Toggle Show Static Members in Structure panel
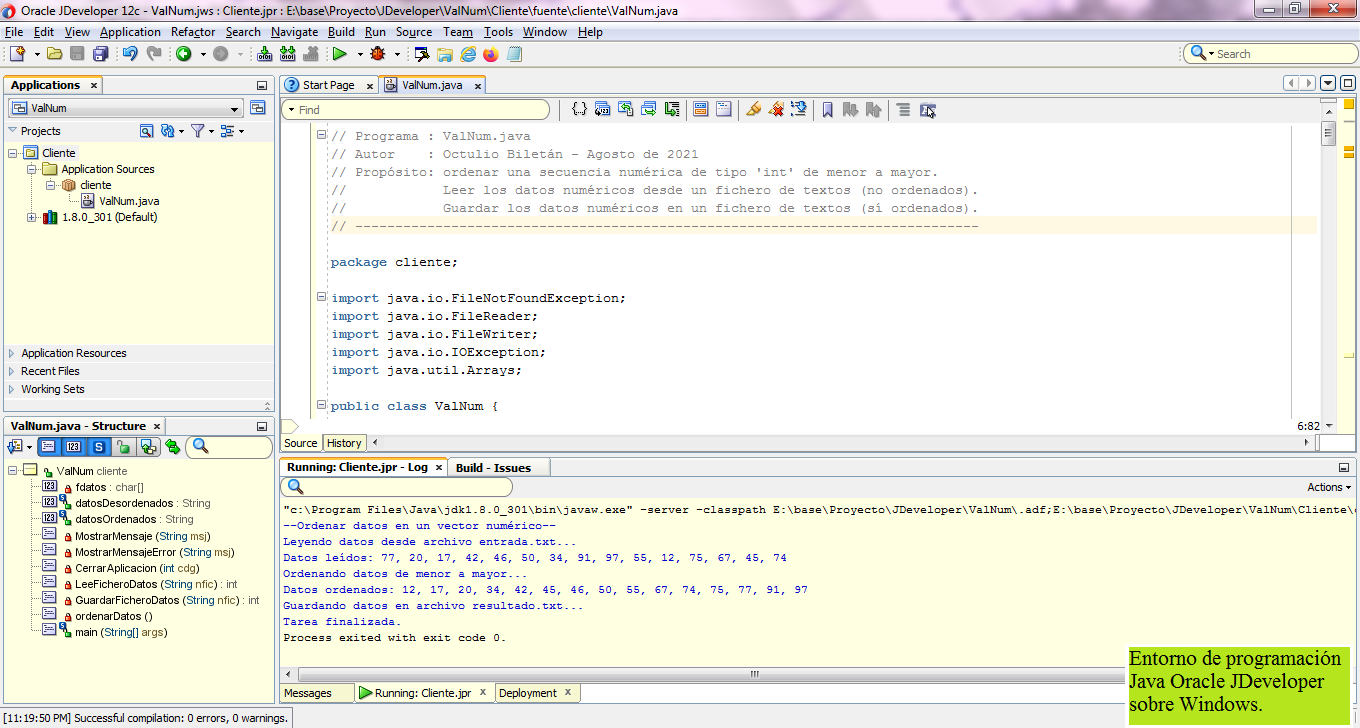 point(99,447)
